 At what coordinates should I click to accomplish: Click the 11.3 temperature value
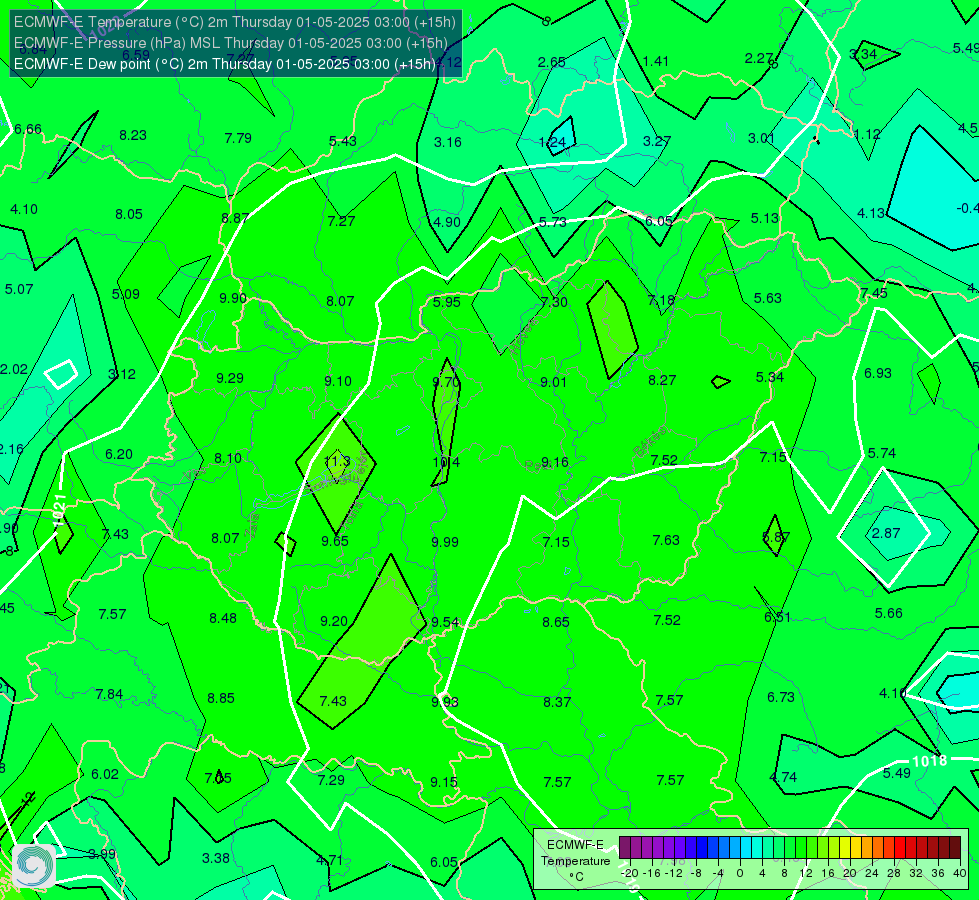click(337, 462)
